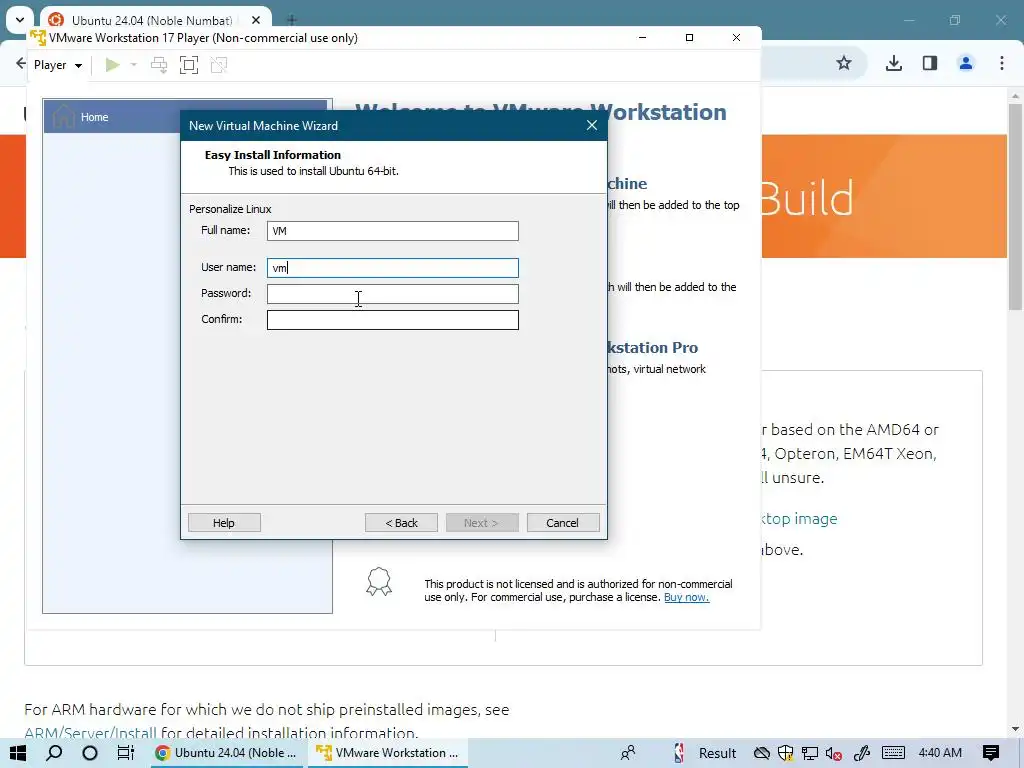Open the Player dropdown menu
This screenshot has height=768, width=1024.
(x=57, y=65)
